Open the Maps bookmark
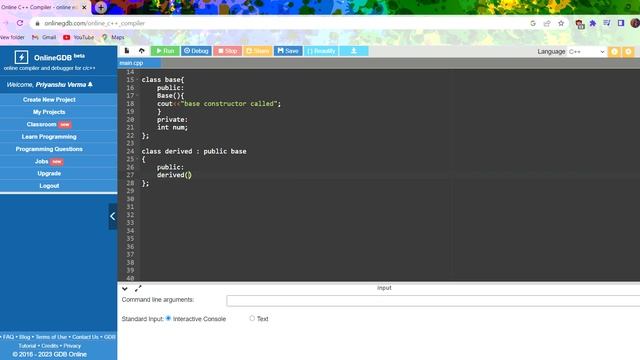 (113, 37)
